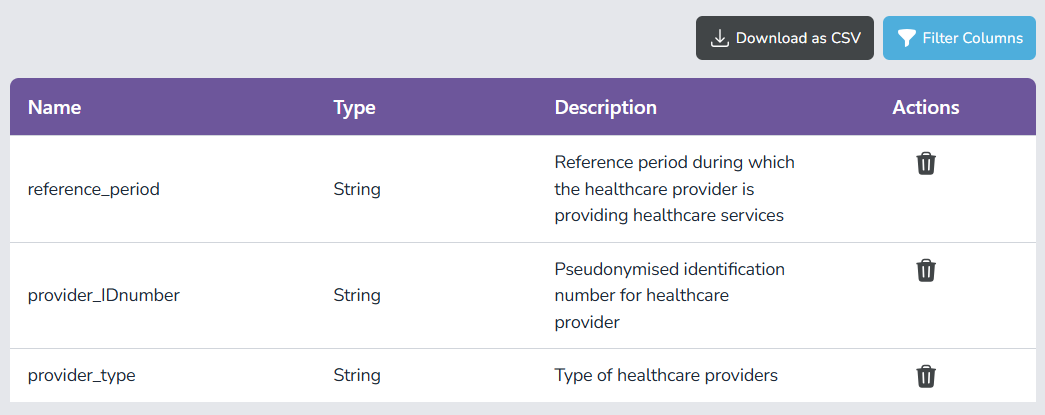Screen dimensions: 1045x415
Task: Click the provider_type name cell
Action: pos(81,376)
